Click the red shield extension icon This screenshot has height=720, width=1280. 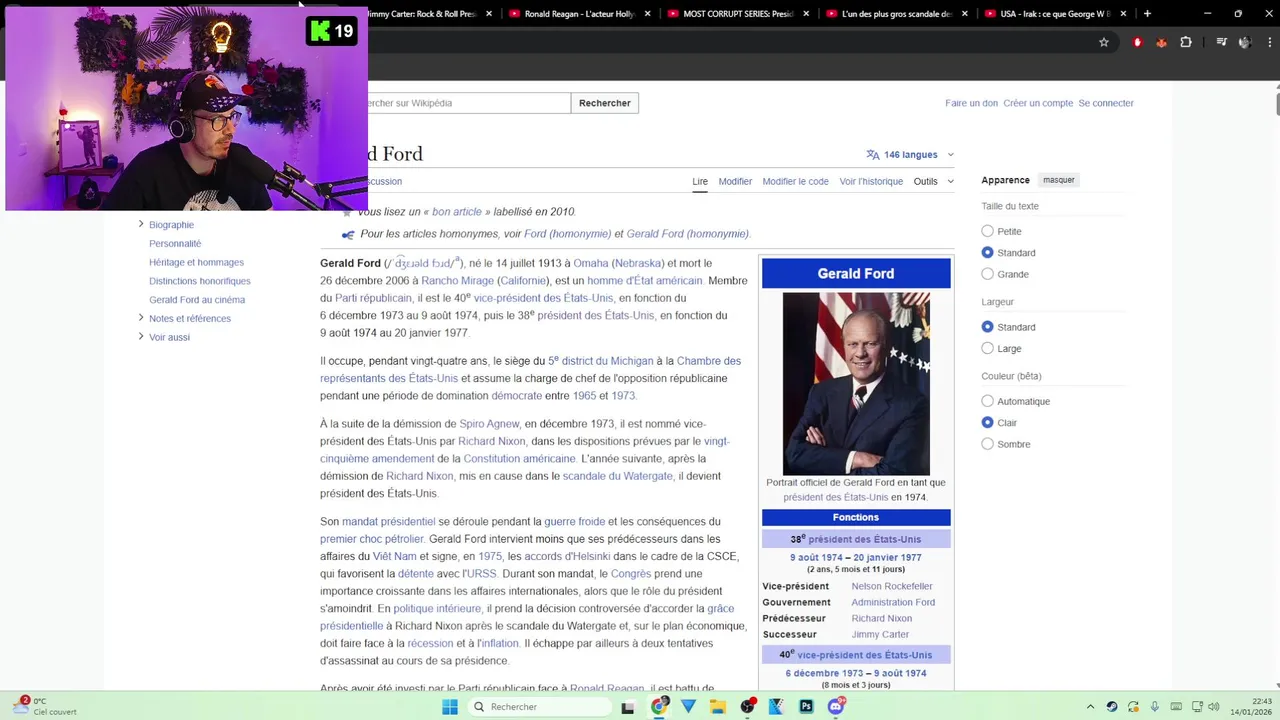pos(1137,42)
